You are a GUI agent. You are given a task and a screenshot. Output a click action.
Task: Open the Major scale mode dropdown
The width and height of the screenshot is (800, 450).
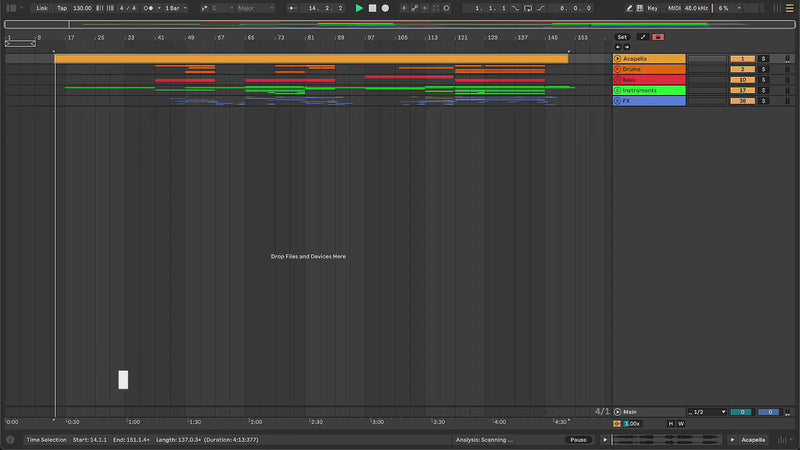point(255,8)
